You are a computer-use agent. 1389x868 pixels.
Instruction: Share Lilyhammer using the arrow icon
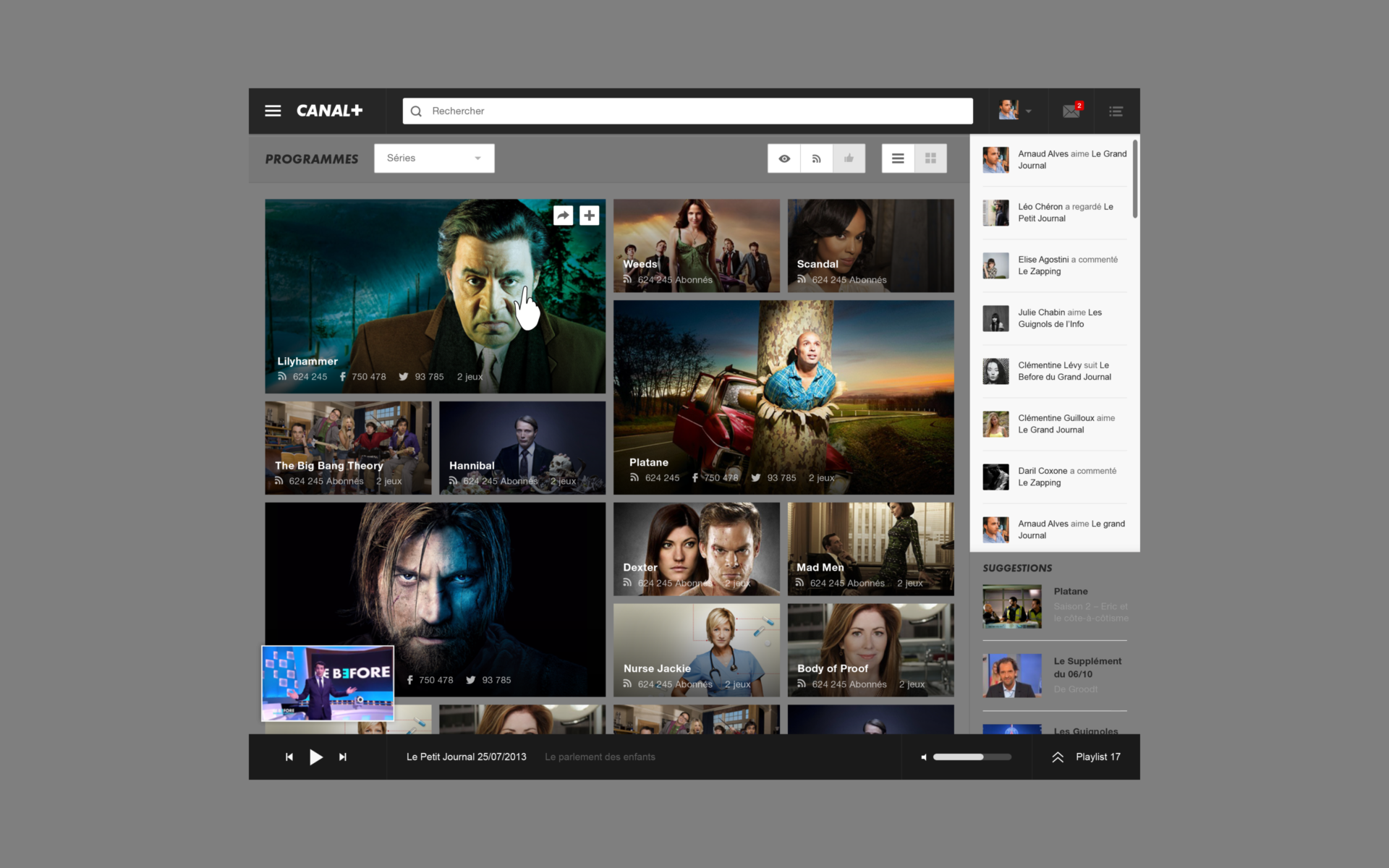(x=563, y=215)
